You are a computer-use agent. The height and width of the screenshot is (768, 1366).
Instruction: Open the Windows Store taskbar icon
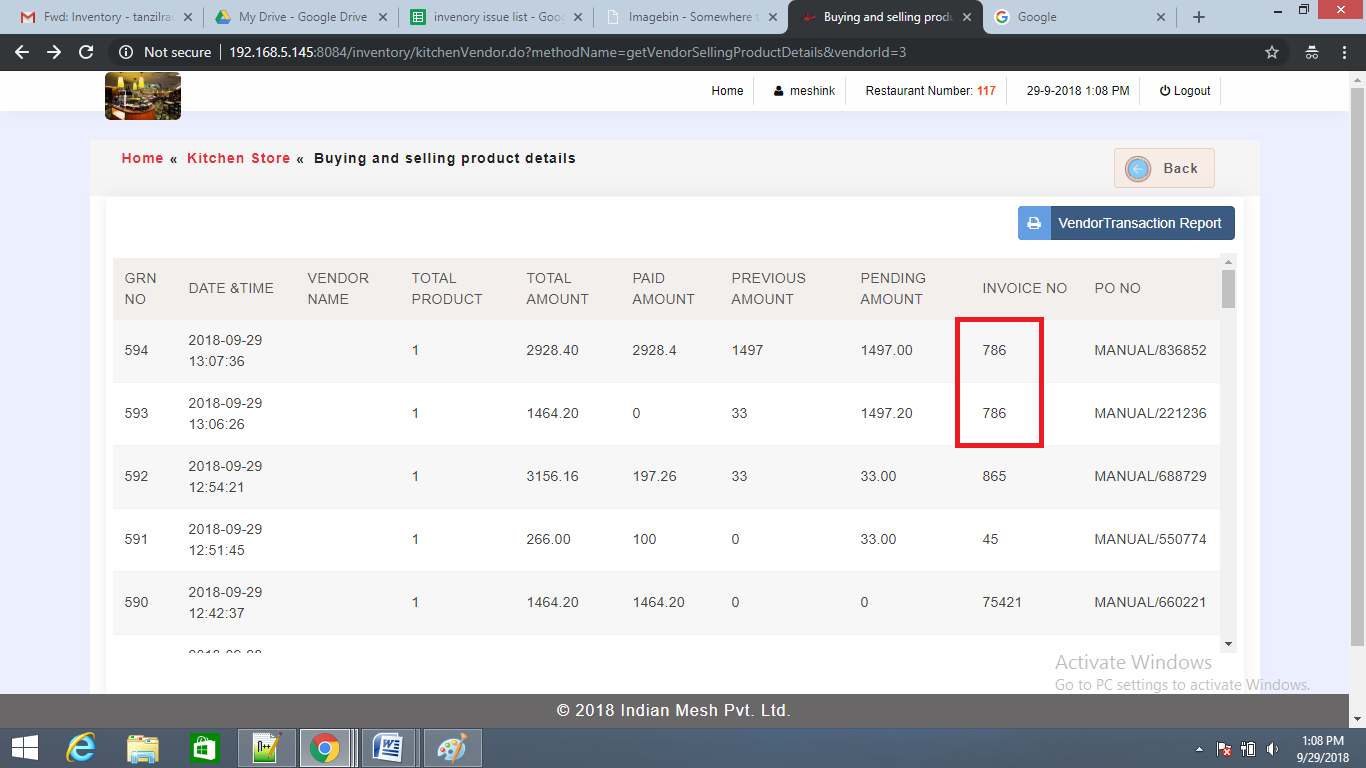click(x=204, y=748)
